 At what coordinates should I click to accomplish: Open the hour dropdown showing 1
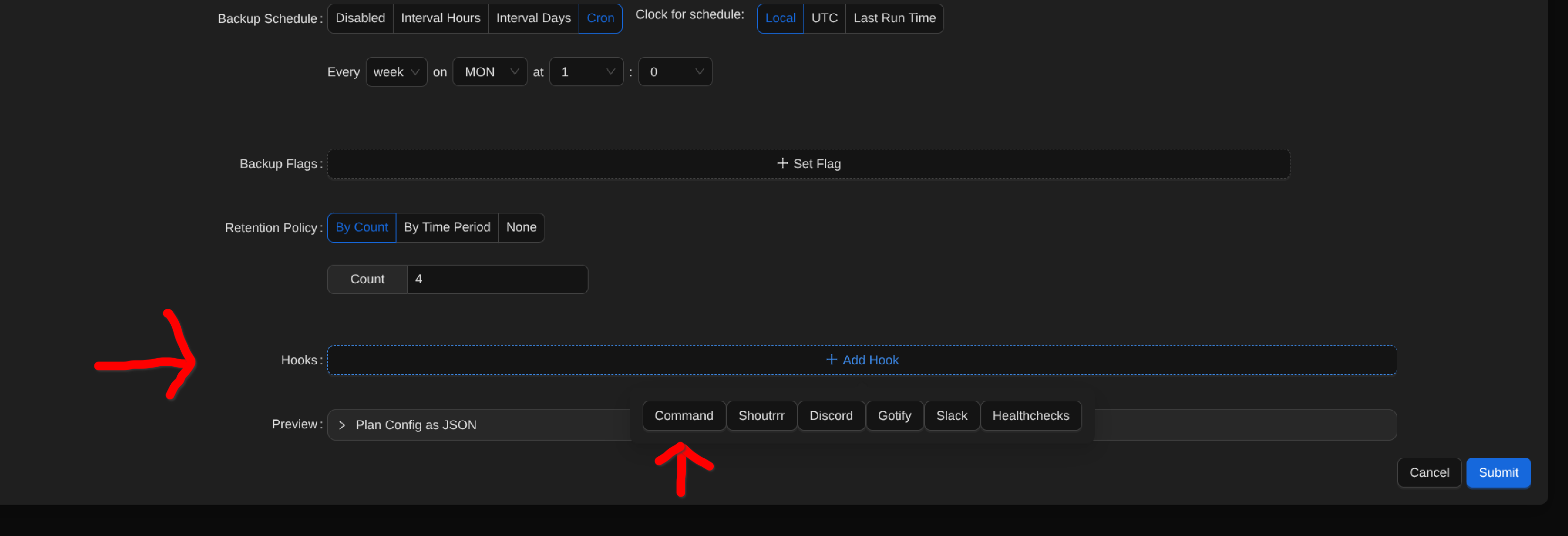point(586,72)
